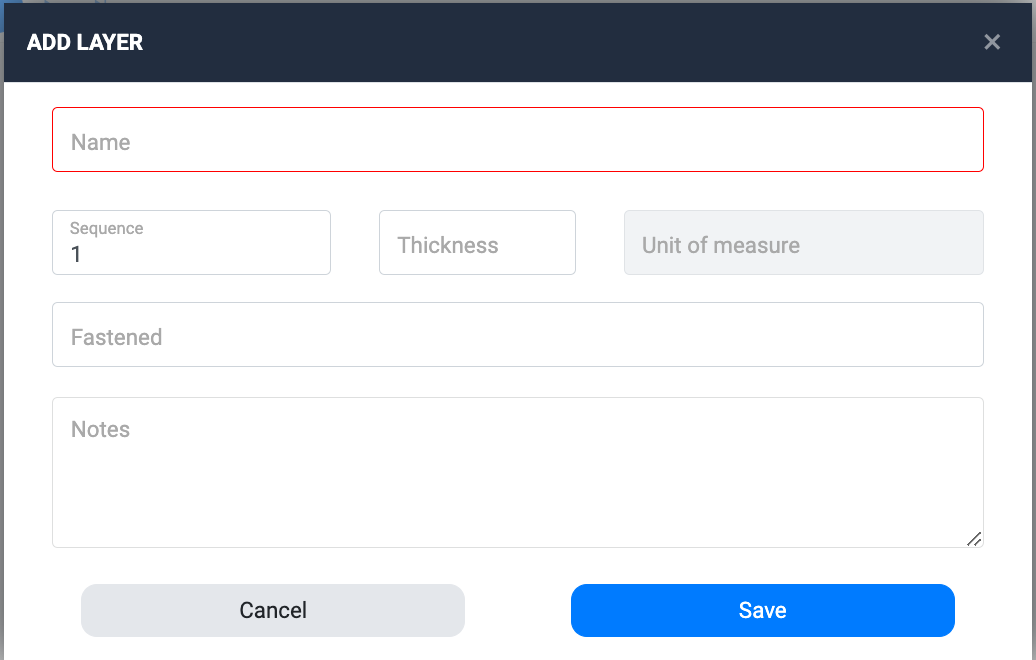
Task: Click the empty space between Cancel and Save
Action: point(518,610)
